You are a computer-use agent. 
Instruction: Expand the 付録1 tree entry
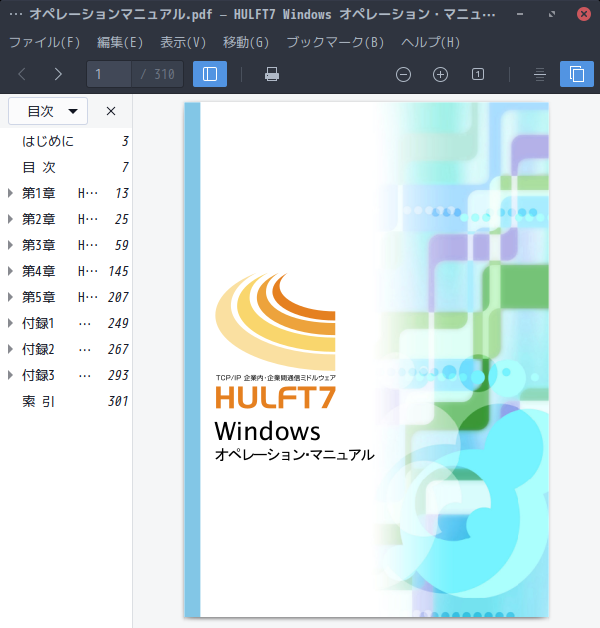coord(10,323)
